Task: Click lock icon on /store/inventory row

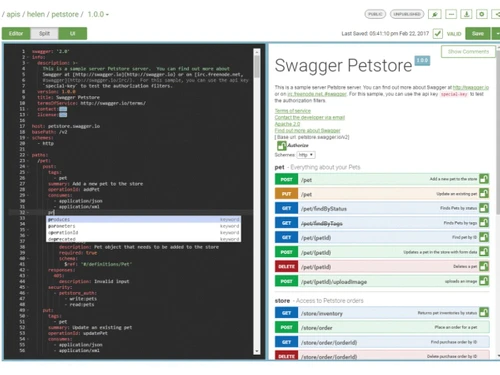Action: point(484,313)
